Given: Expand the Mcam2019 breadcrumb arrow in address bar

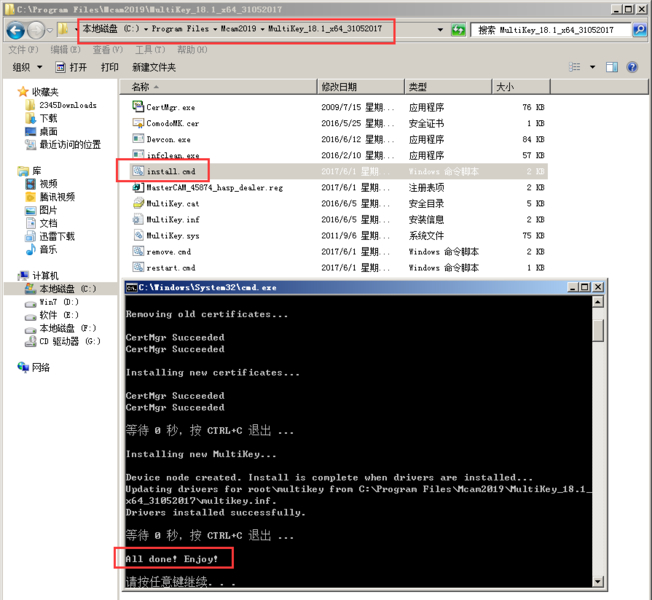Looking at the screenshot, I should pyautogui.click(x=261, y=30).
